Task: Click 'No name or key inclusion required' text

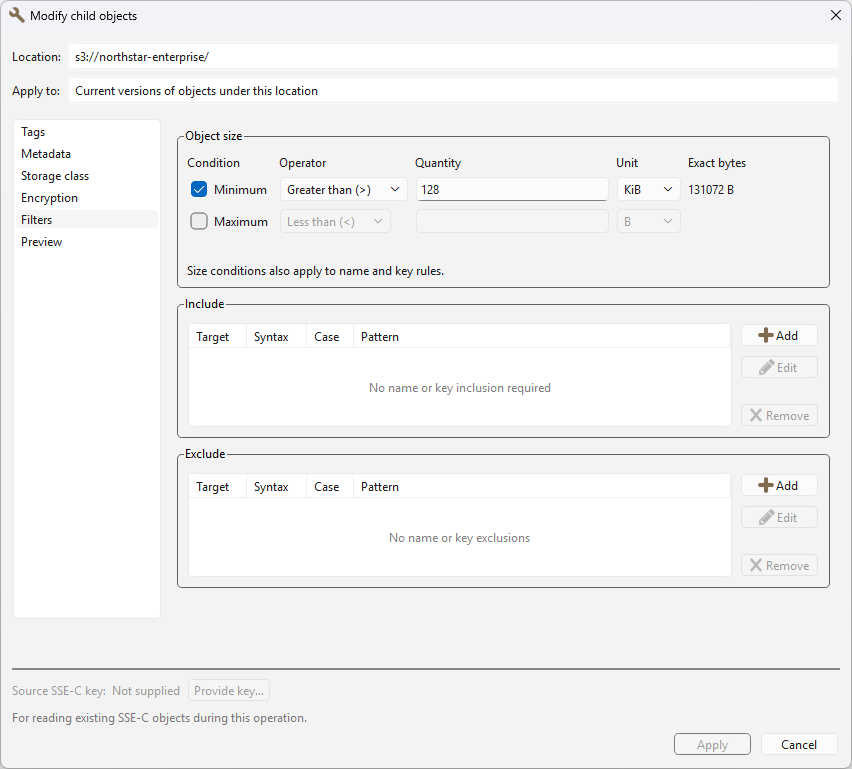Action: click(460, 388)
